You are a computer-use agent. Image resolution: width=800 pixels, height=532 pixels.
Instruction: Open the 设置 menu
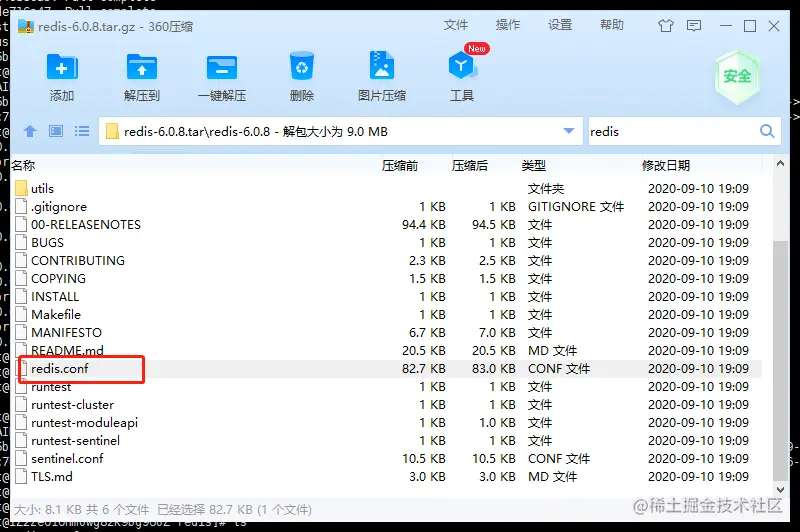[x=560, y=25]
